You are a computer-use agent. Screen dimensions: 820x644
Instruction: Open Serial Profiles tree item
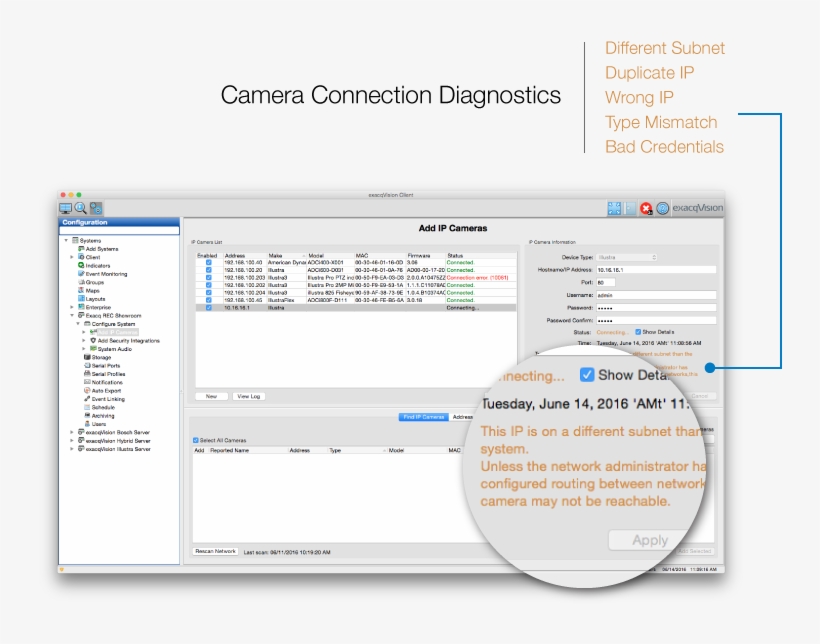(x=108, y=374)
